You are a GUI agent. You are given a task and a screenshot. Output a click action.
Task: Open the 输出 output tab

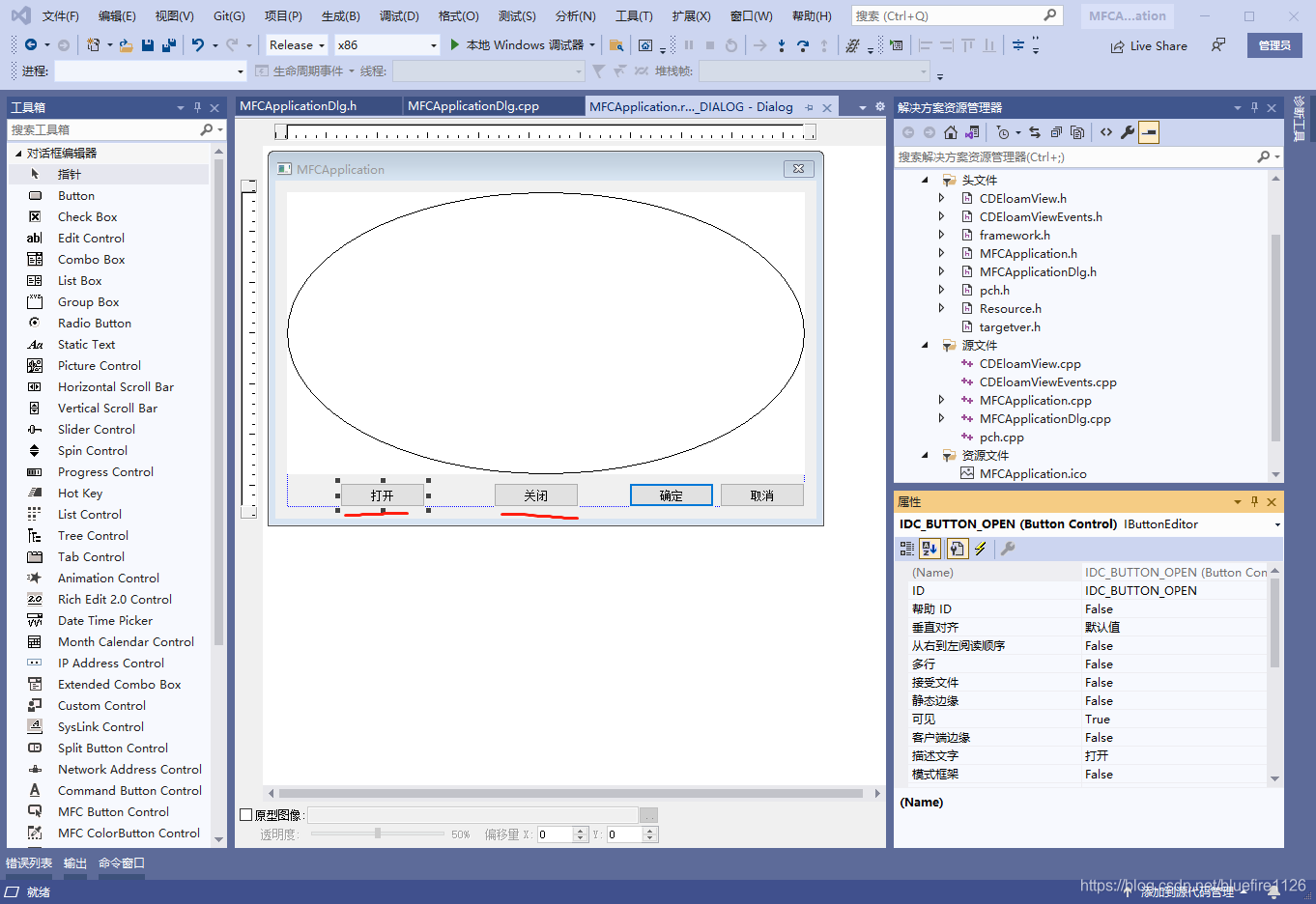(x=75, y=863)
